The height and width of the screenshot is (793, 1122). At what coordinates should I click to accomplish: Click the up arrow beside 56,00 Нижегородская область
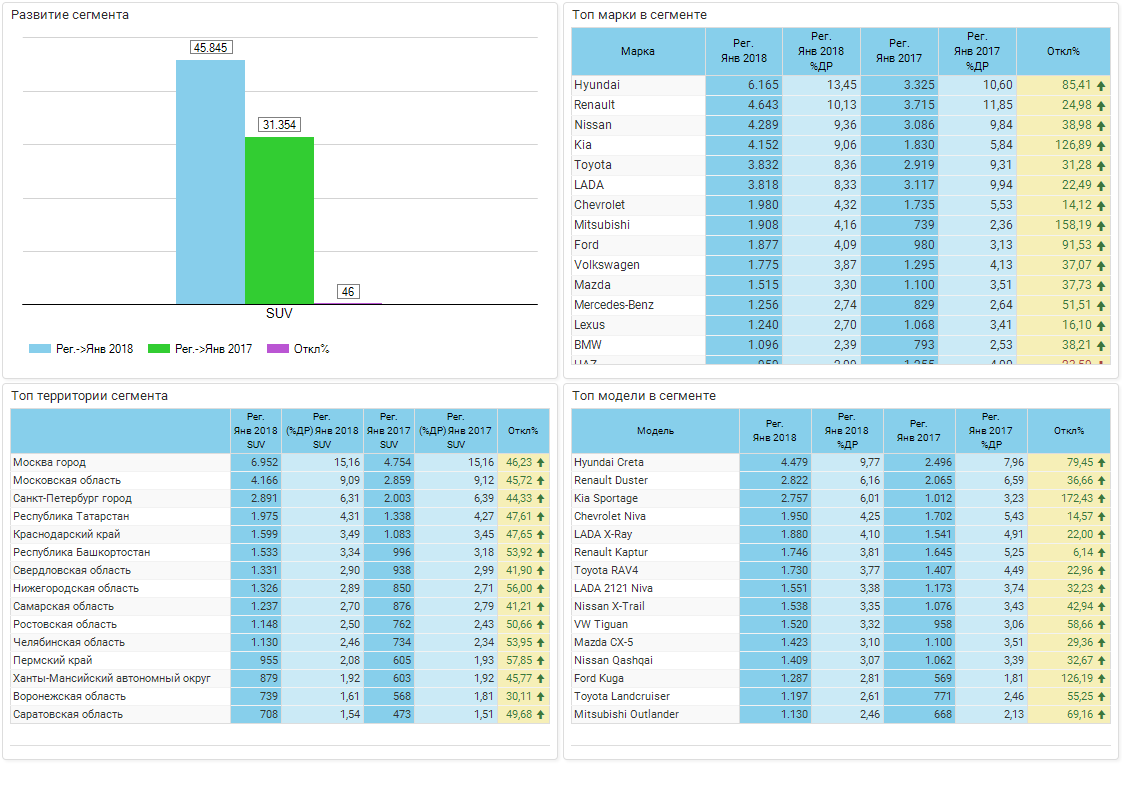pos(540,589)
